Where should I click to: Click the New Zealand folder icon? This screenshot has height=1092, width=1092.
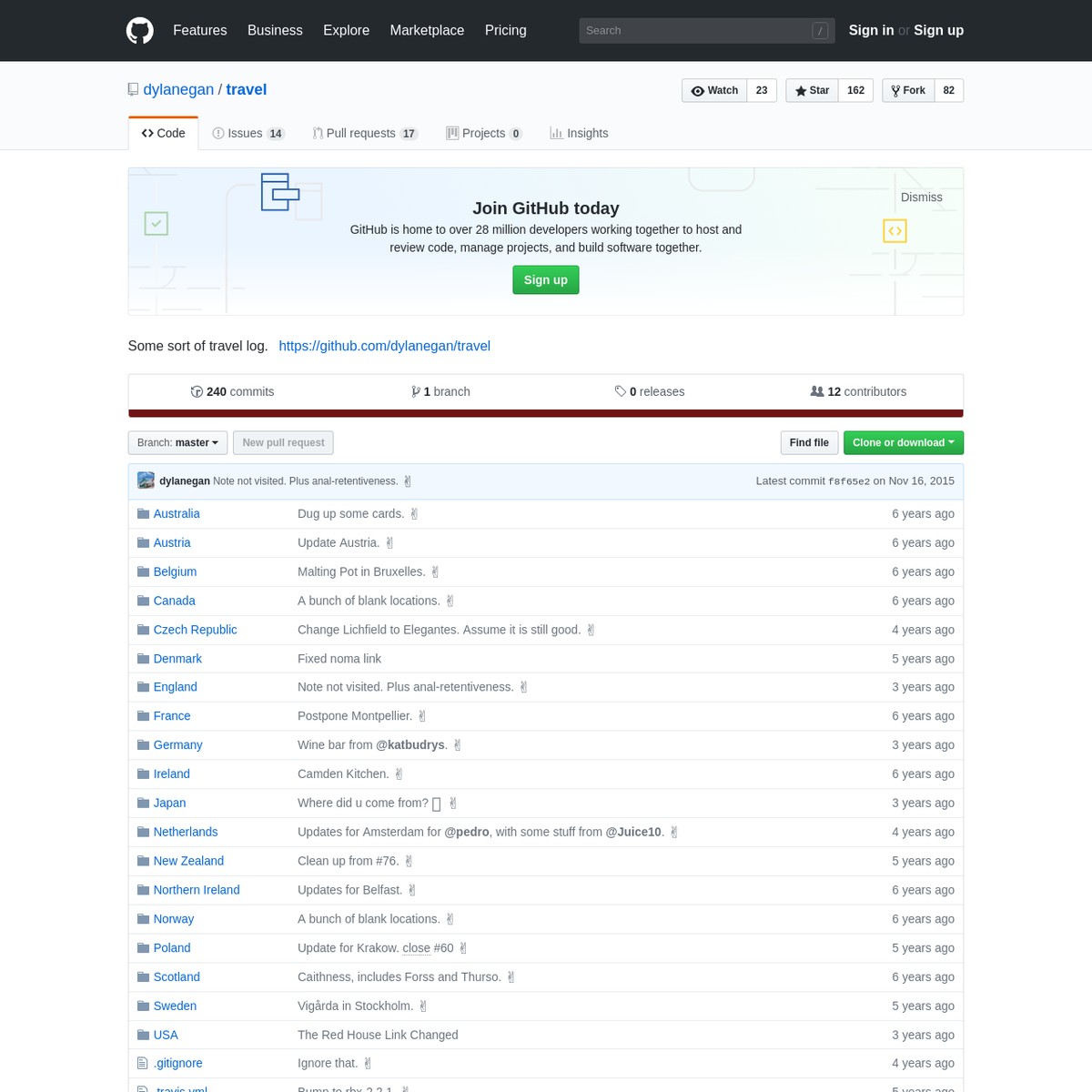[x=143, y=861]
